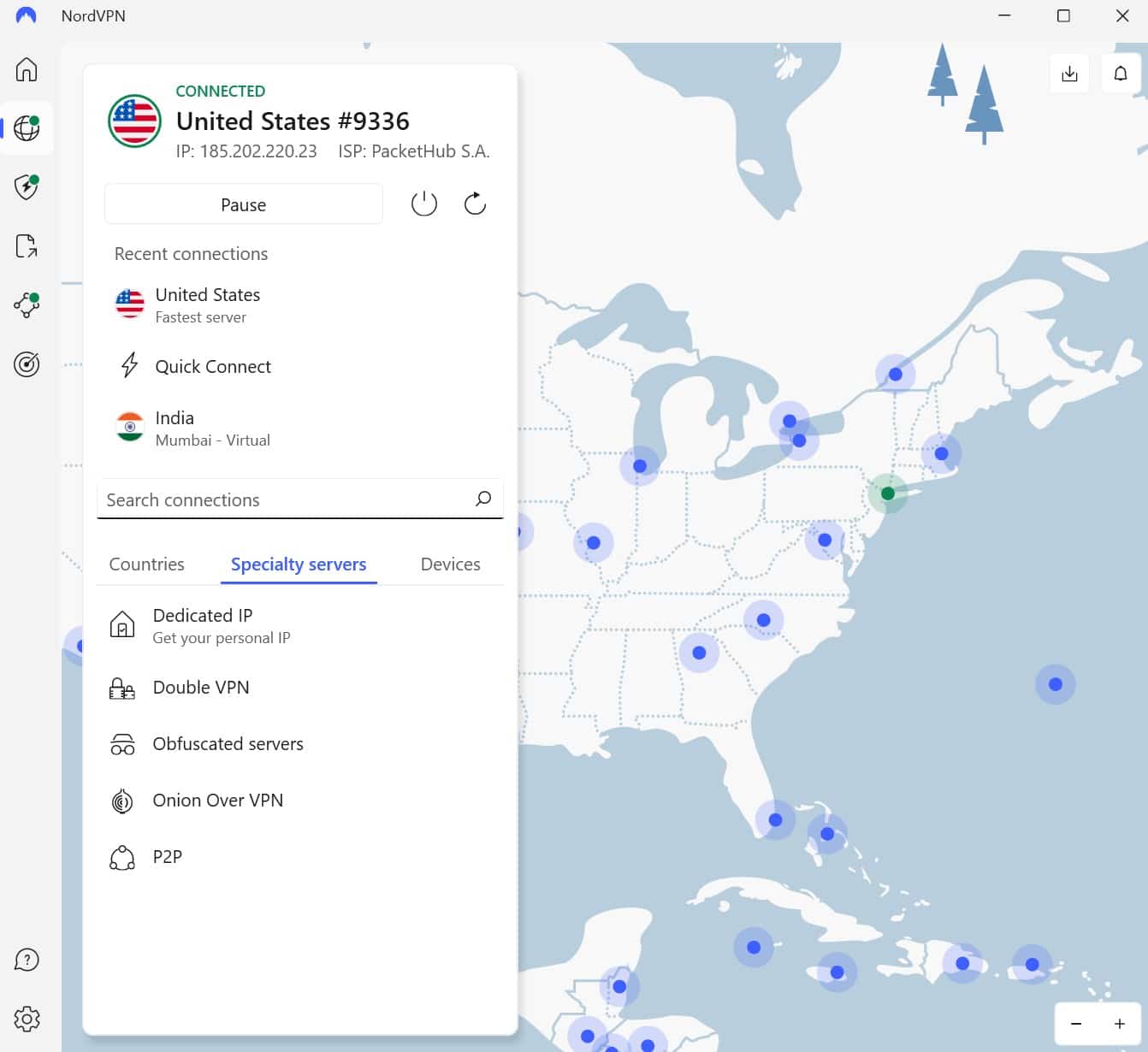Zoom in the map with plus
The height and width of the screenshot is (1052, 1148).
1119,1024
